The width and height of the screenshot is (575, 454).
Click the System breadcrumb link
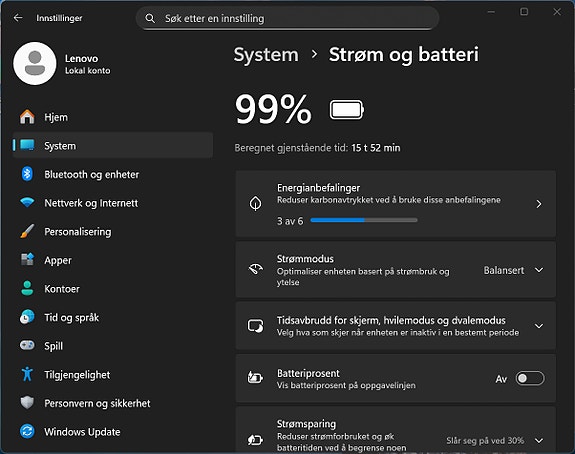(266, 55)
